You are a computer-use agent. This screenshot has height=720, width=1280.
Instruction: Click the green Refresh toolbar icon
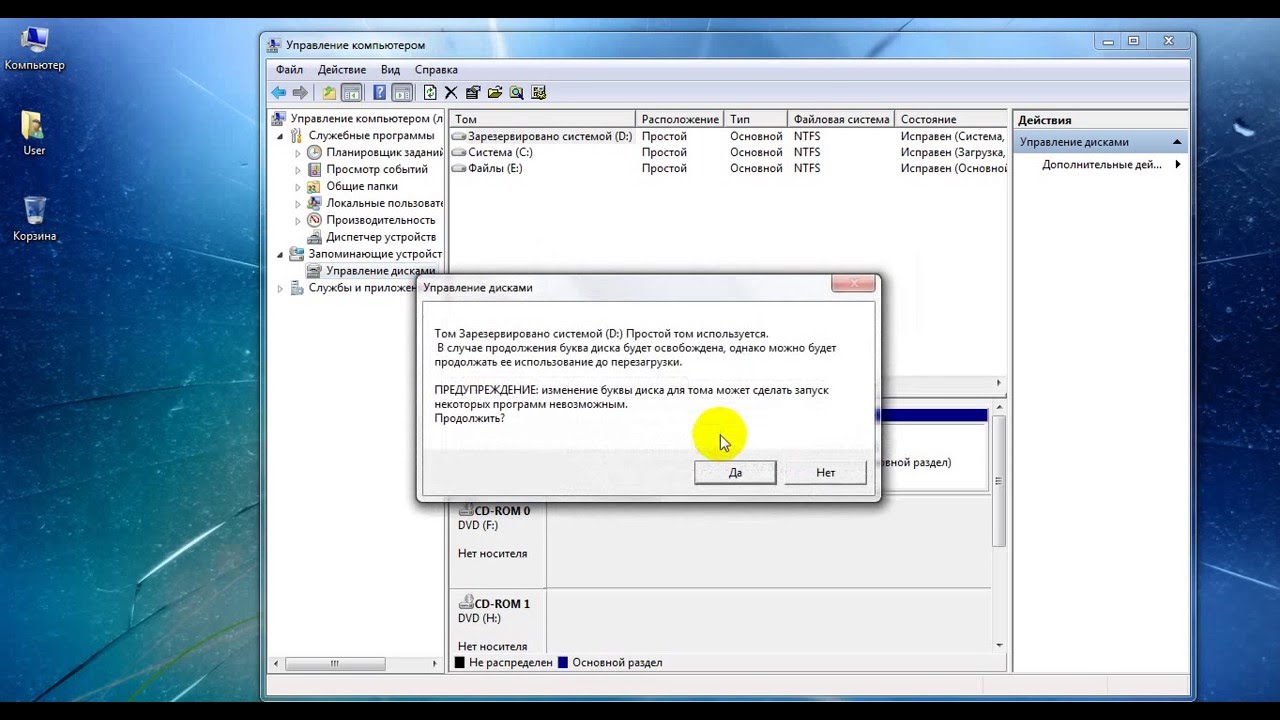tap(430, 93)
